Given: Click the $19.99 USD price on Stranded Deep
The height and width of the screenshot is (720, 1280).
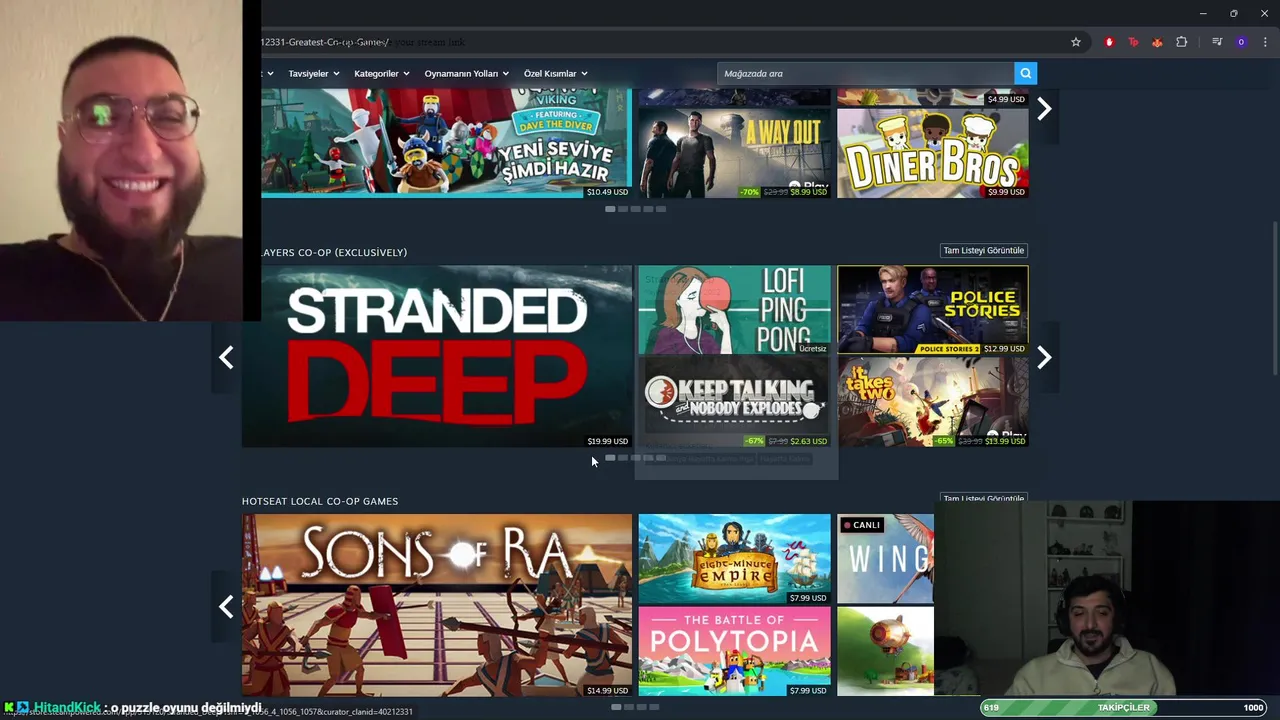Looking at the screenshot, I should click(x=607, y=441).
